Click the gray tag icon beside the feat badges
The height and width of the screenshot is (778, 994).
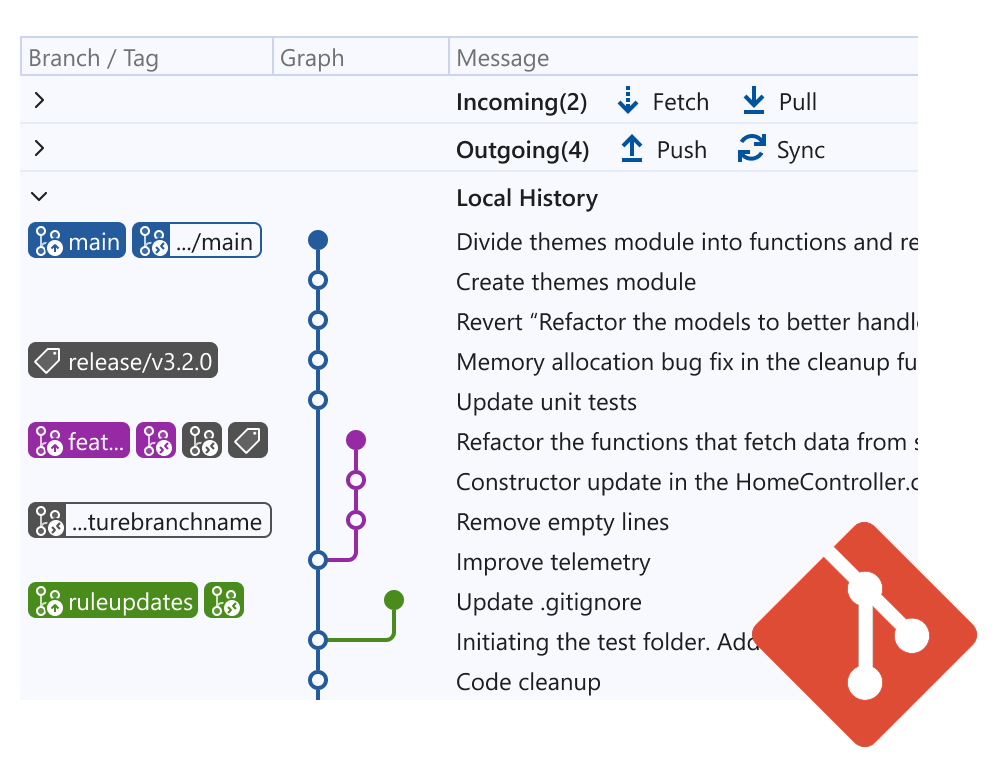click(x=247, y=440)
